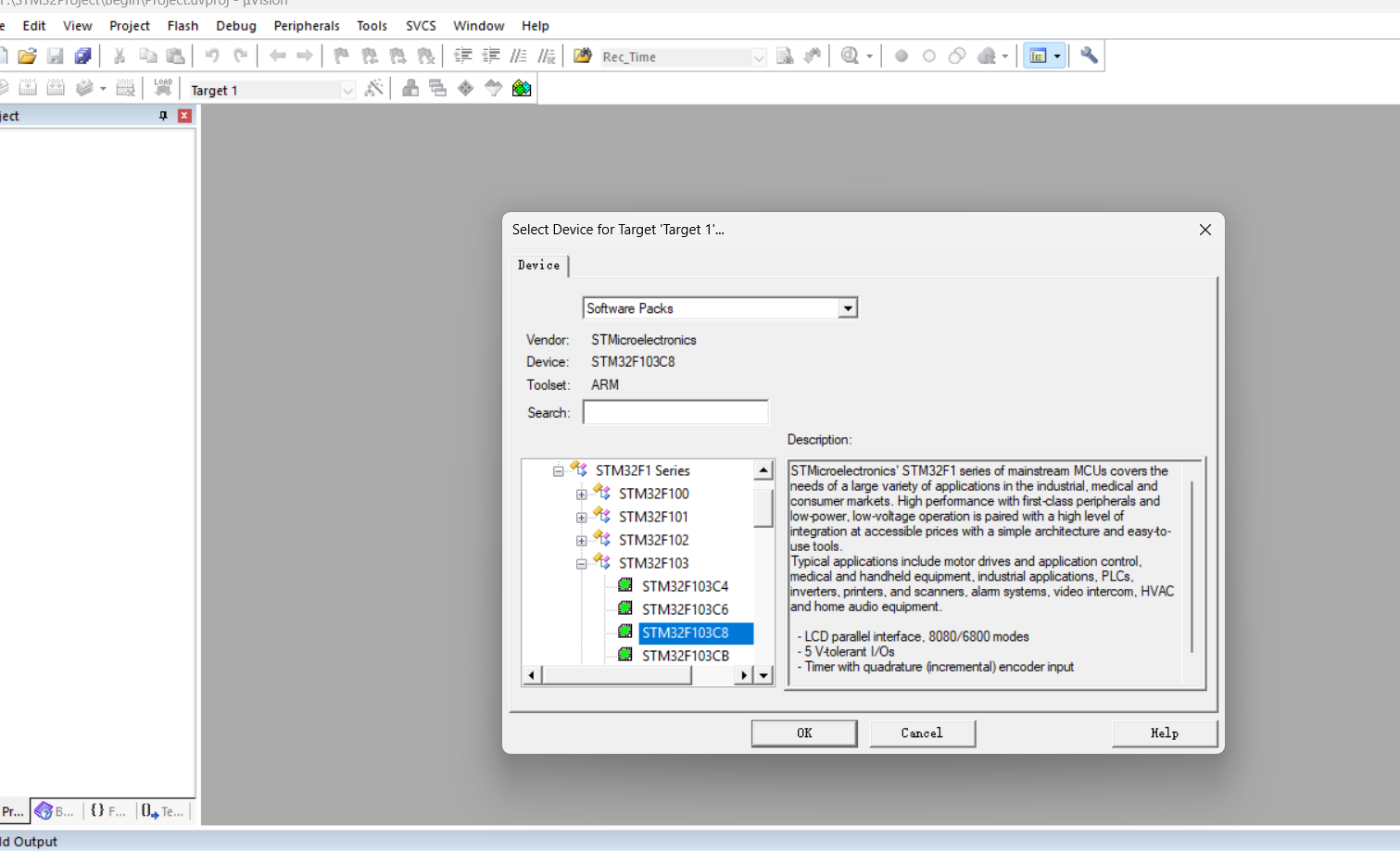Collapse the STM32F103 tree node
Screen dimensions: 1400x852
point(581,564)
